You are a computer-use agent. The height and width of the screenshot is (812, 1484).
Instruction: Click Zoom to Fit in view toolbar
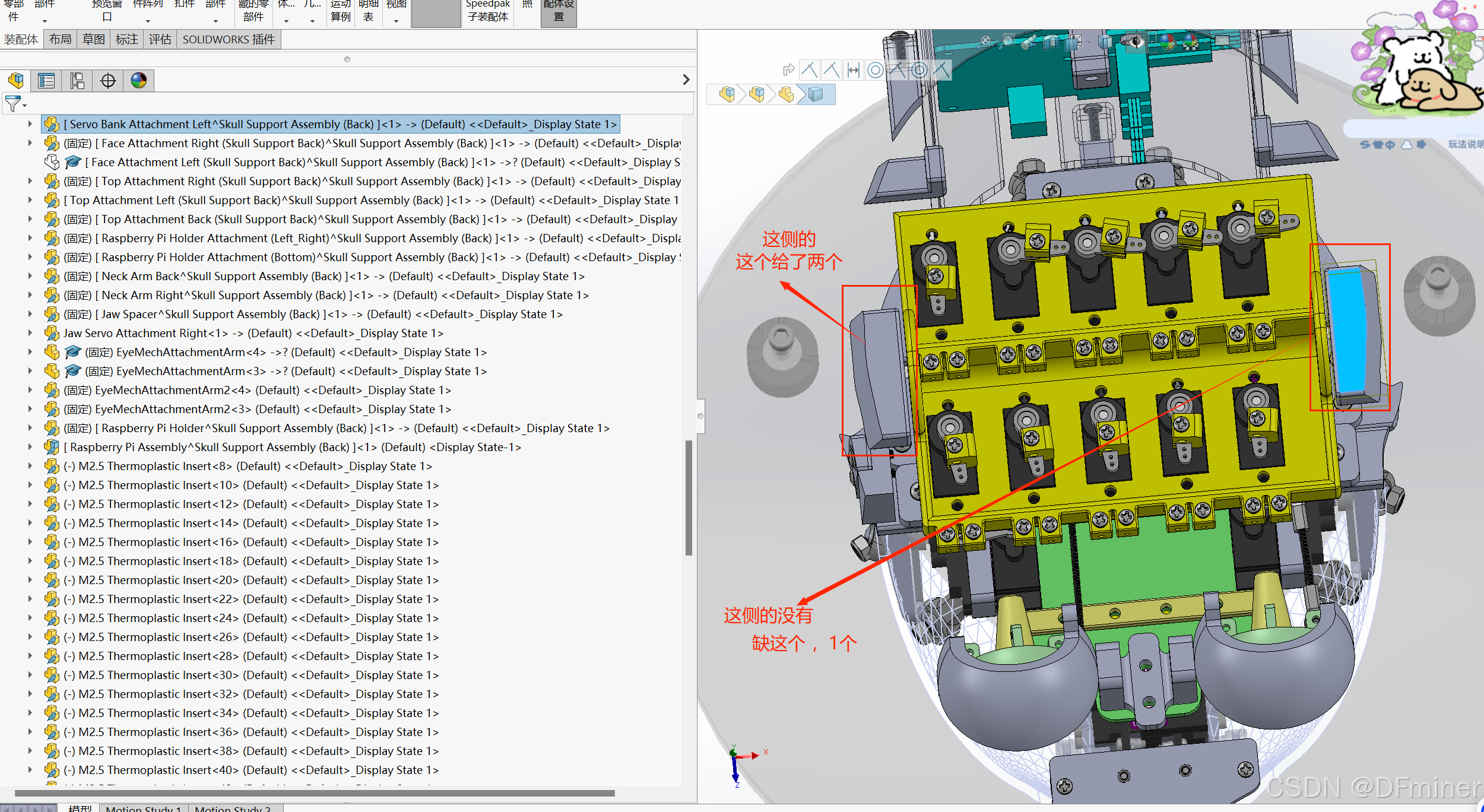(x=985, y=41)
